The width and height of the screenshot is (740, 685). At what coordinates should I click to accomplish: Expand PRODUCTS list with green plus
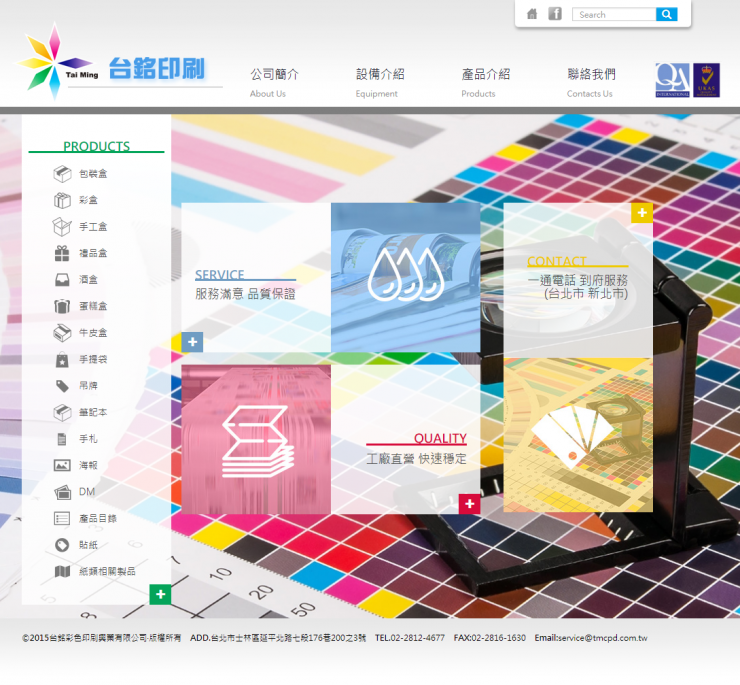pyautogui.click(x=160, y=595)
